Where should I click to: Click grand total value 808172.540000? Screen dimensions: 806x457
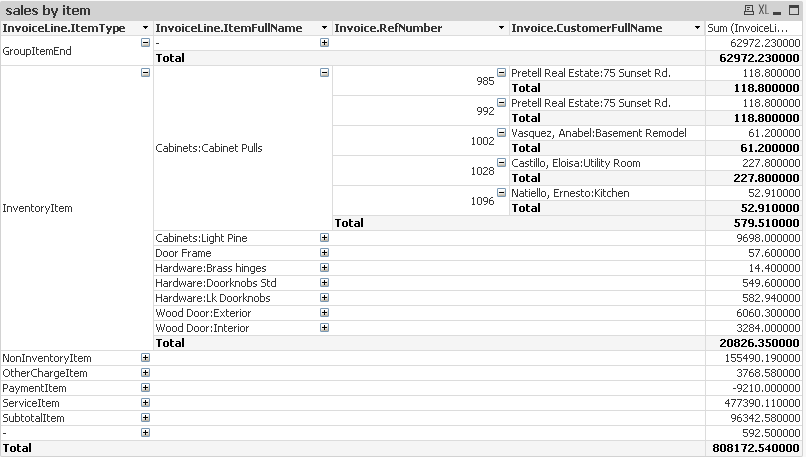tap(756, 448)
